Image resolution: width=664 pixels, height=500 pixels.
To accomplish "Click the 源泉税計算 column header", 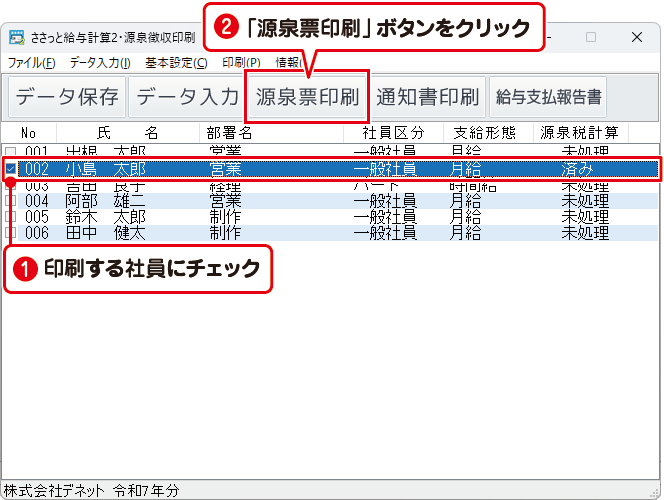I will point(579,132).
